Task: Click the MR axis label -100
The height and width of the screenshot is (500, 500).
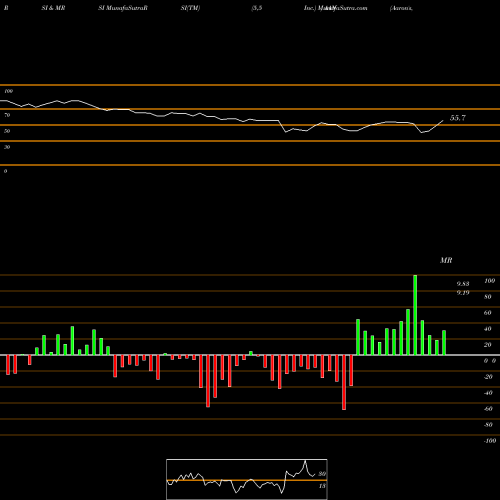Action: [x=489, y=441]
